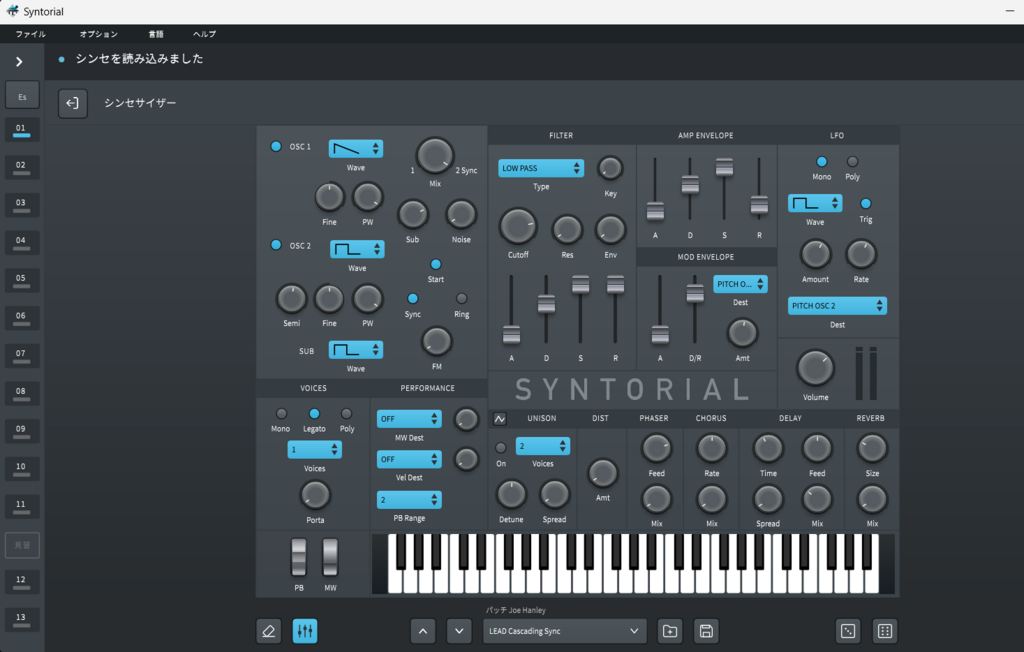Click the add-to-folder patch icon
Screen dimensions: 1024x652
point(670,631)
